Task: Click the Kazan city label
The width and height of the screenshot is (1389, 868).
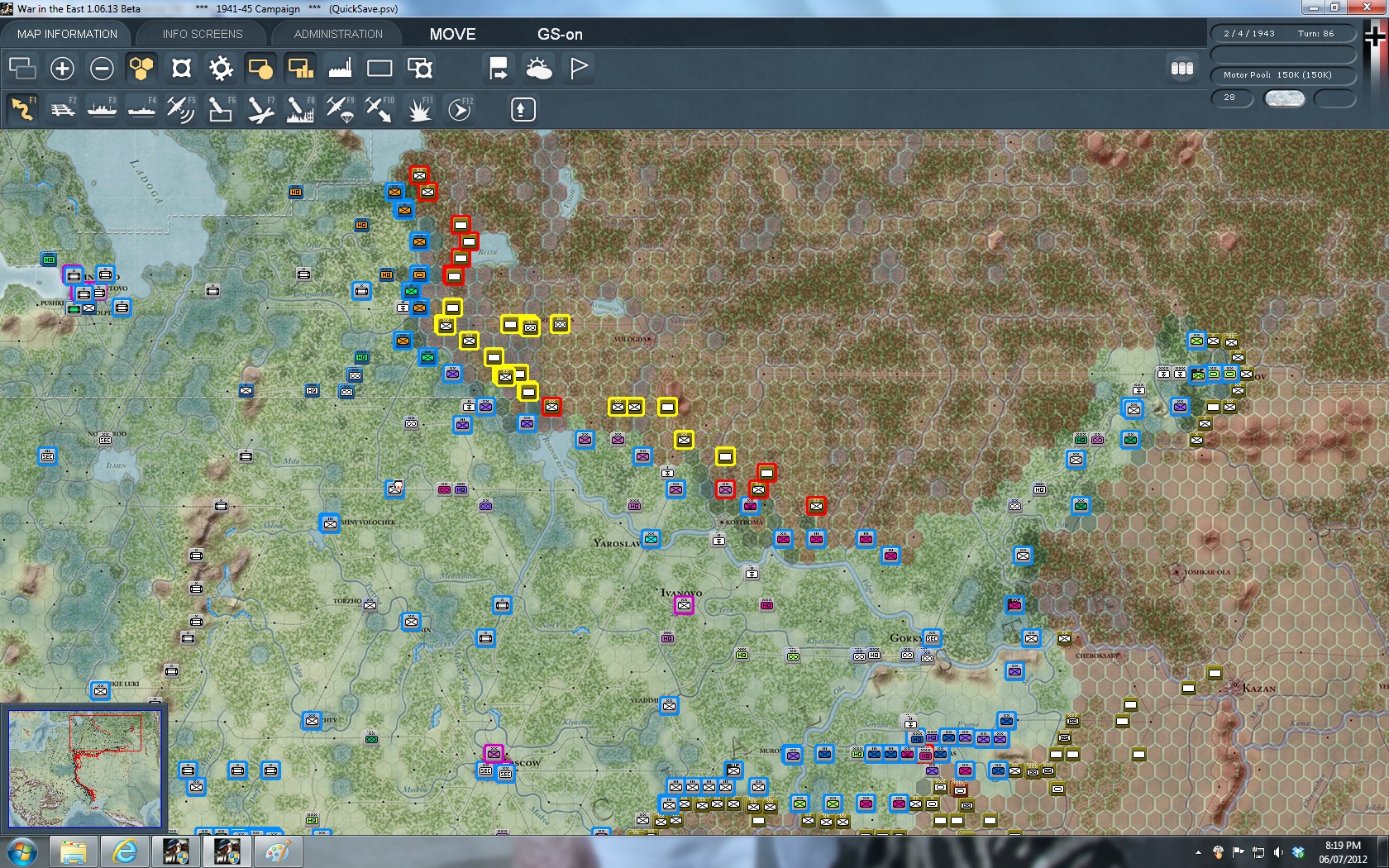Action: click(1258, 688)
